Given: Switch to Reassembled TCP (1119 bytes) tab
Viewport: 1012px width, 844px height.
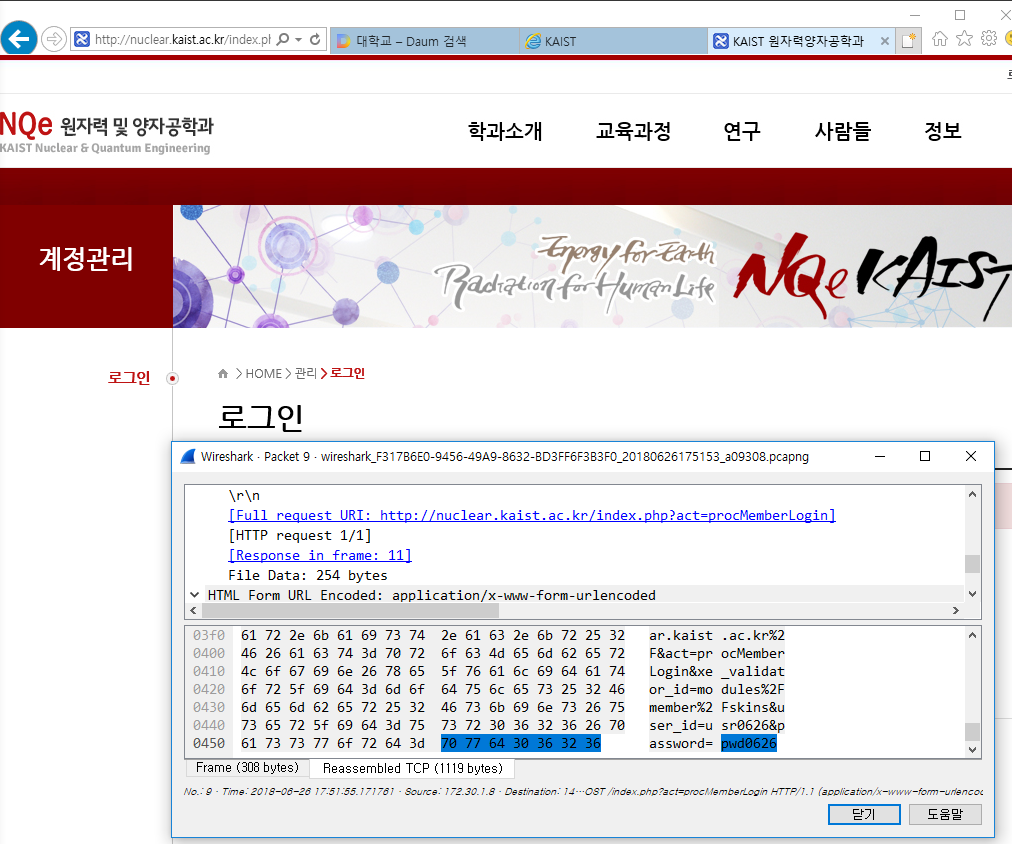Looking at the screenshot, I should [412, 768].
